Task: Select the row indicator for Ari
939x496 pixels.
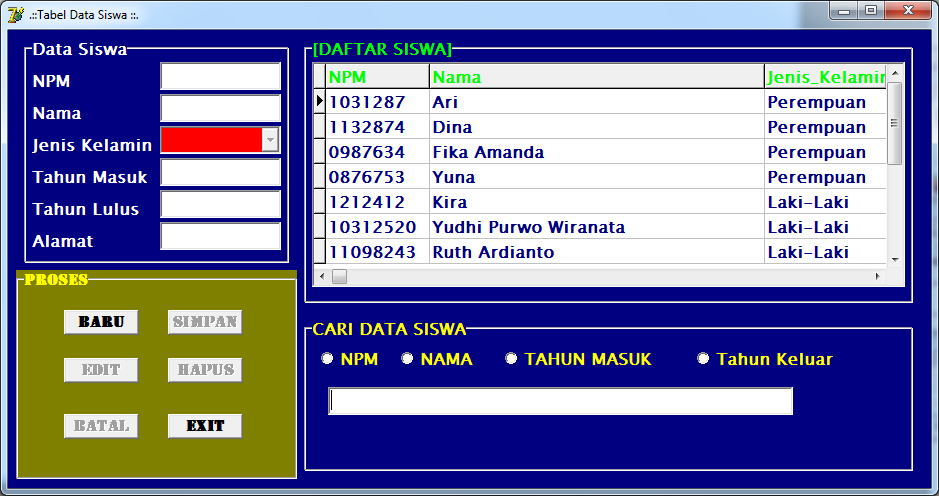Action: (x=320, y=102)
